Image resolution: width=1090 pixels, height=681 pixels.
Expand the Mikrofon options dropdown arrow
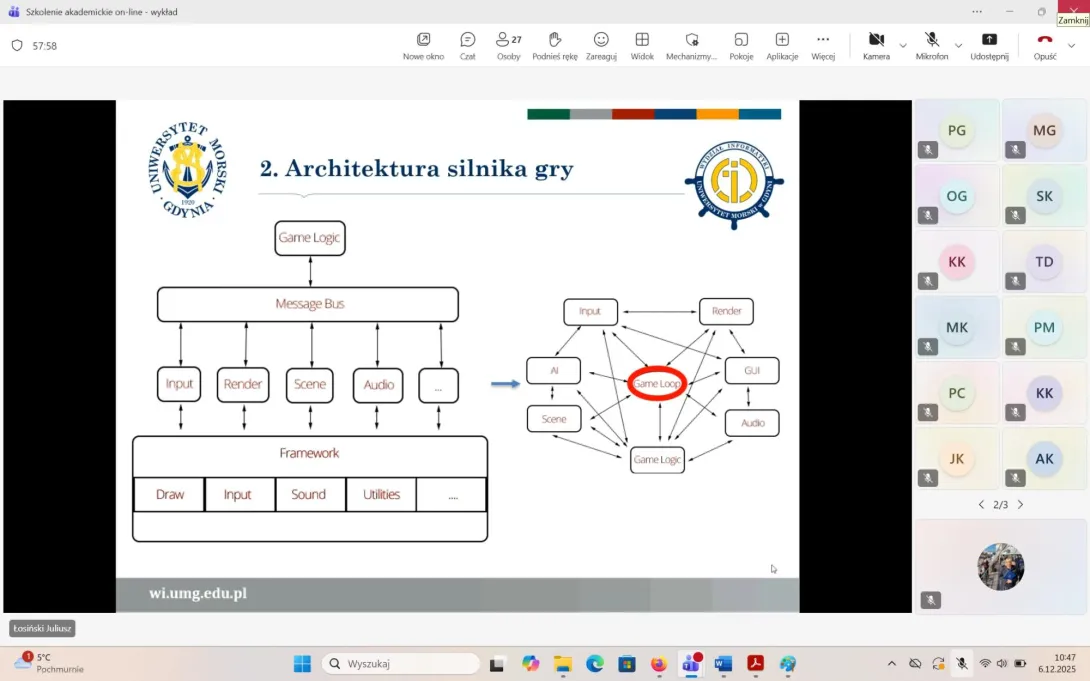coord(958,46)
